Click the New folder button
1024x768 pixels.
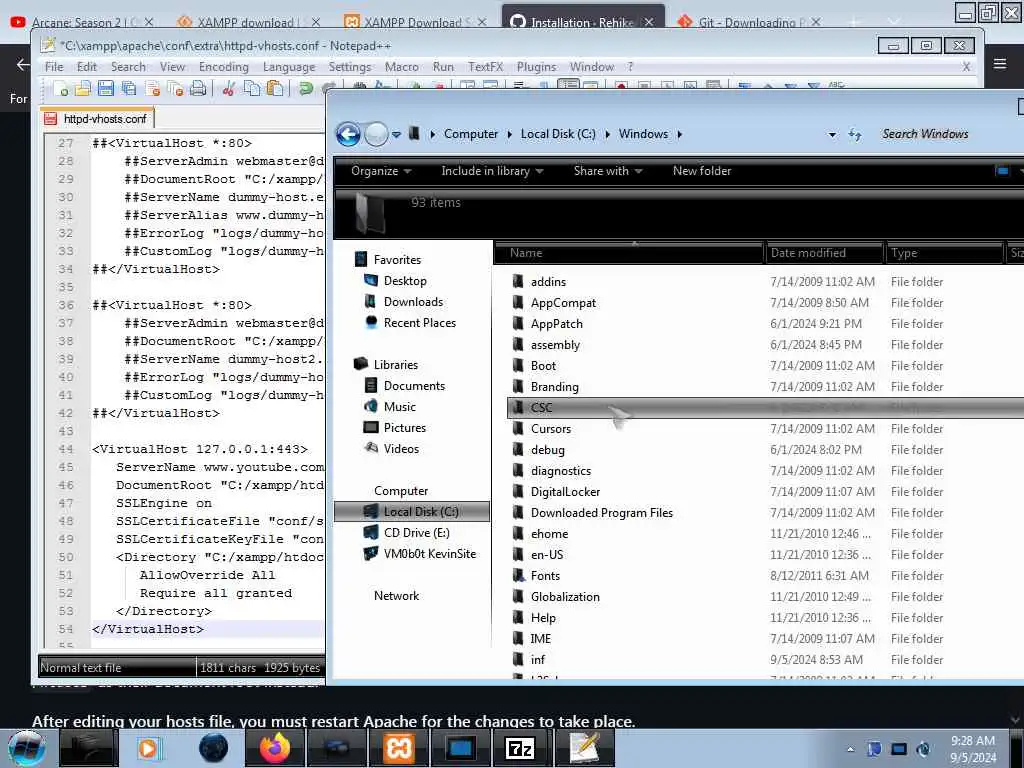coord(702,171)
